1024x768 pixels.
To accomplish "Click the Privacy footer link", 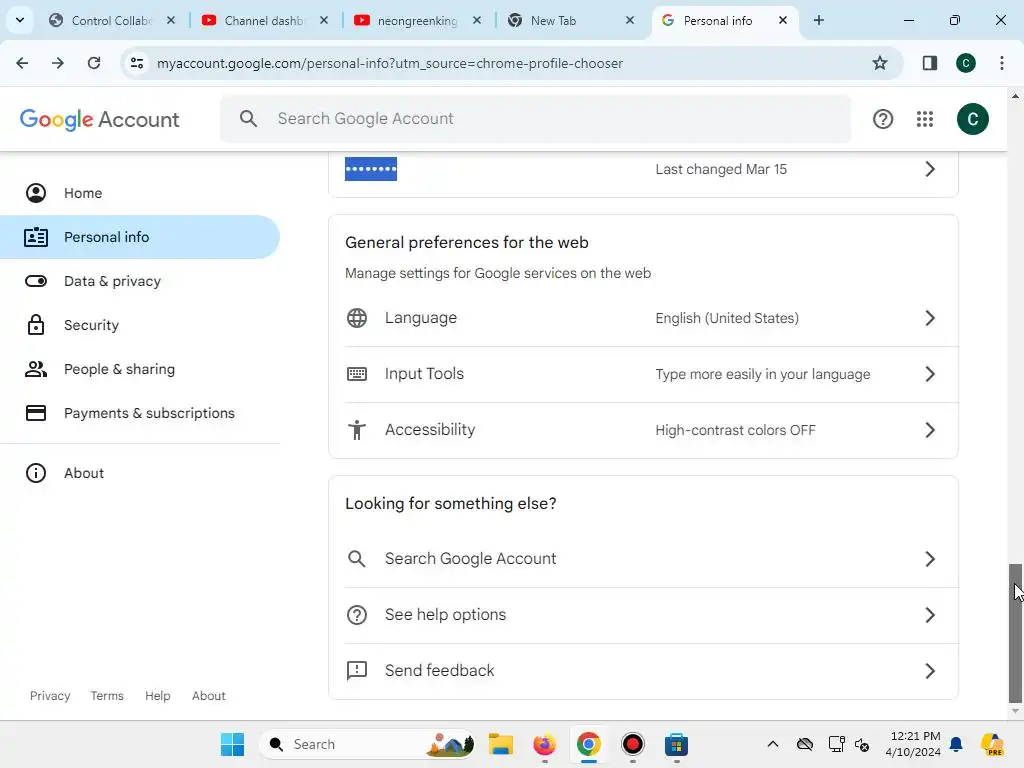I will 50,696.
